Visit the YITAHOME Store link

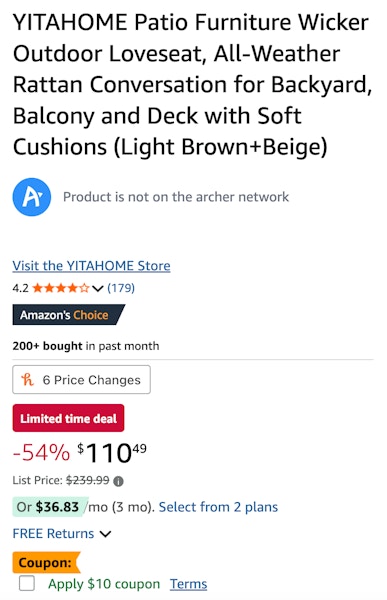coord(91,266)
